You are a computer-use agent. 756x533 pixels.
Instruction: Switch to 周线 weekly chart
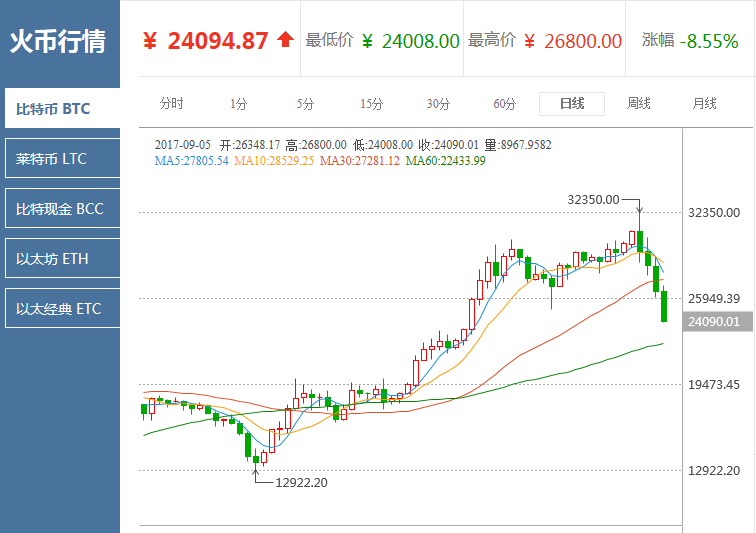click(x=638, y=104)
